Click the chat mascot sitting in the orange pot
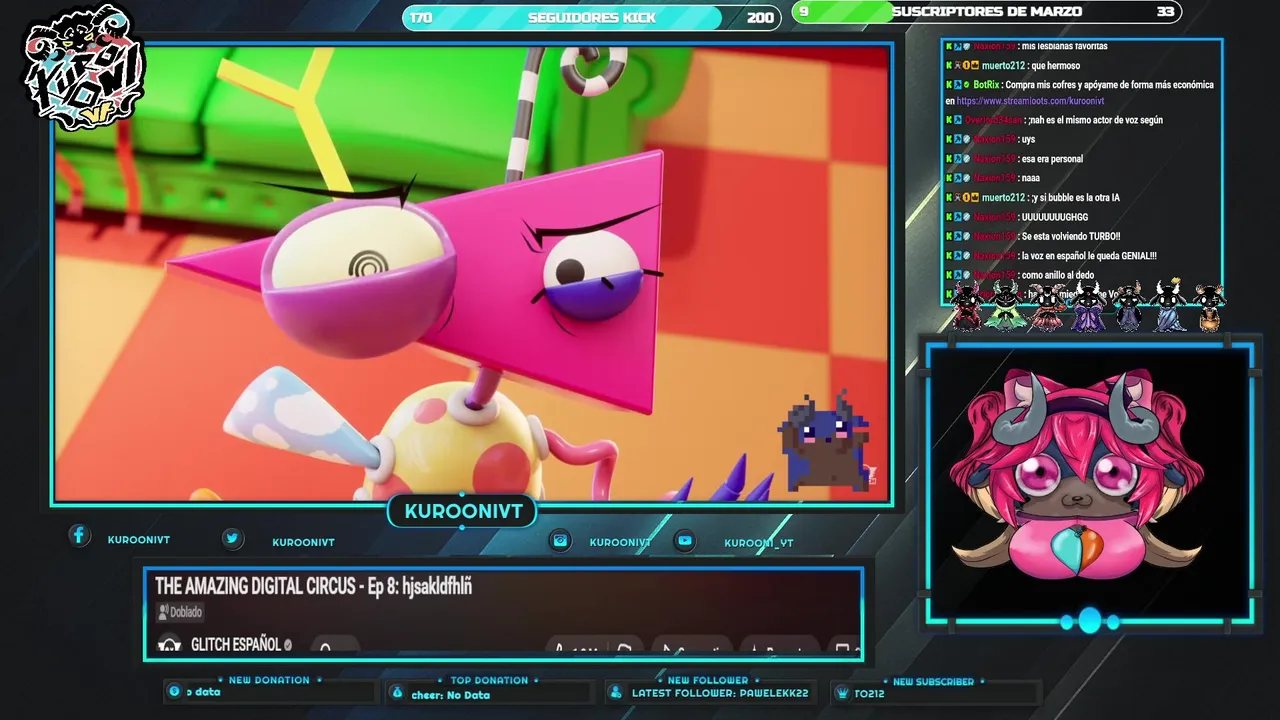Image resolution: width=1280 pixels, height=720 pixels. click(1209, 307)
